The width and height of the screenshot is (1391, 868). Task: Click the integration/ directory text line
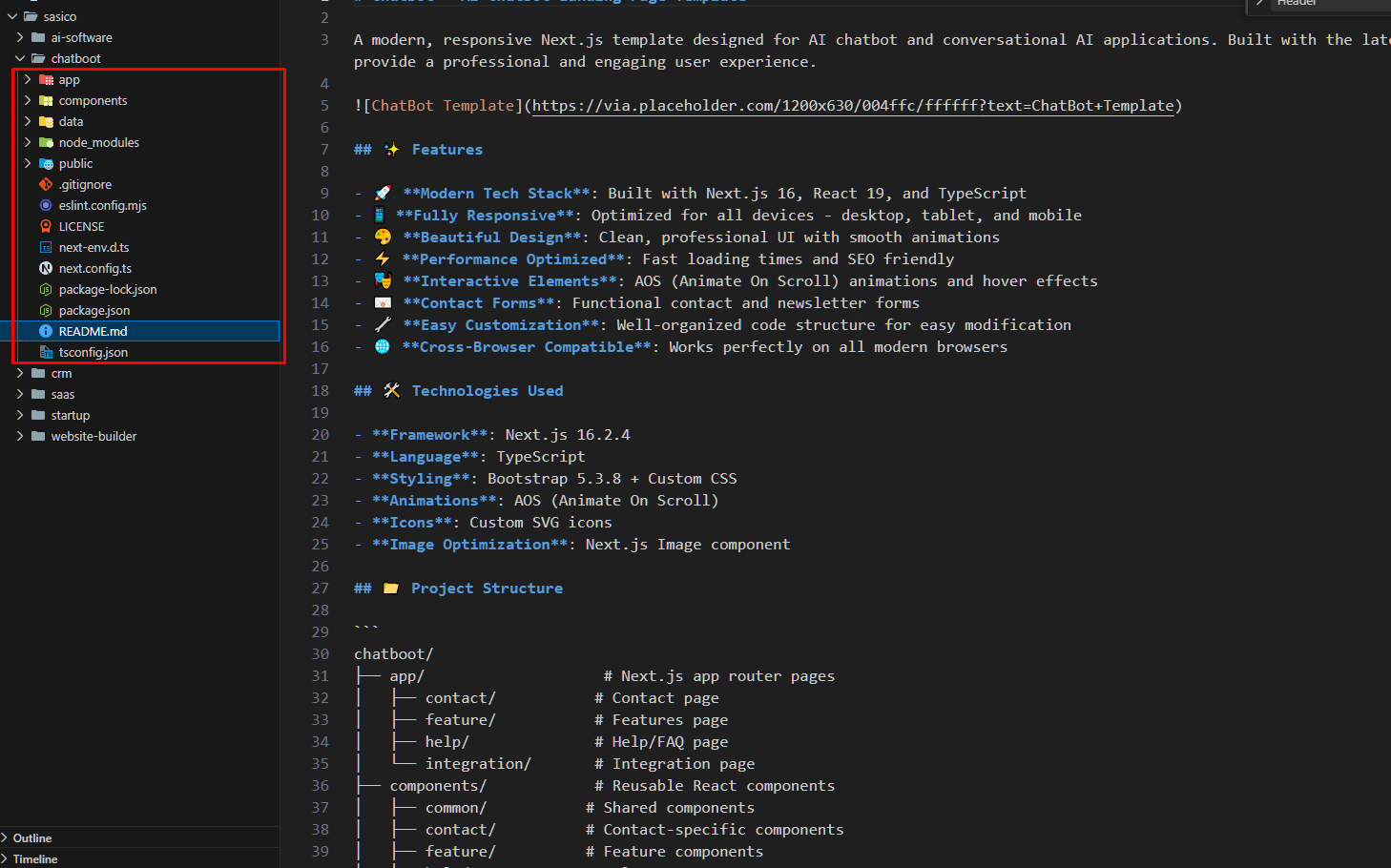[478, 764]
